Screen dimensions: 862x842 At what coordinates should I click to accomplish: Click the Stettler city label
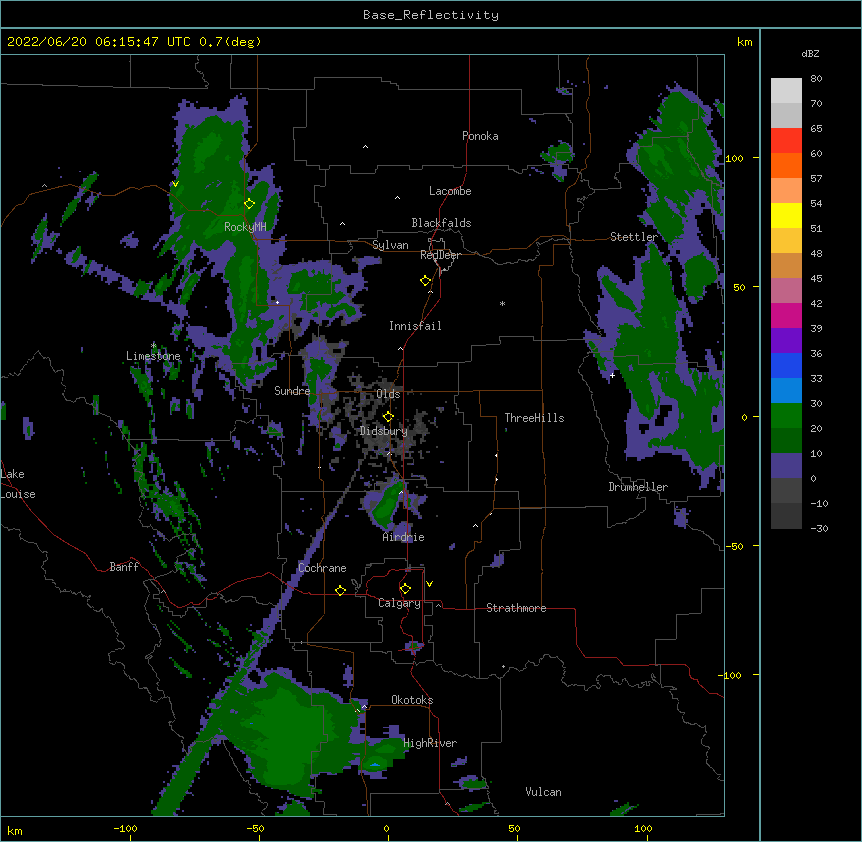(x=634, y=237)
